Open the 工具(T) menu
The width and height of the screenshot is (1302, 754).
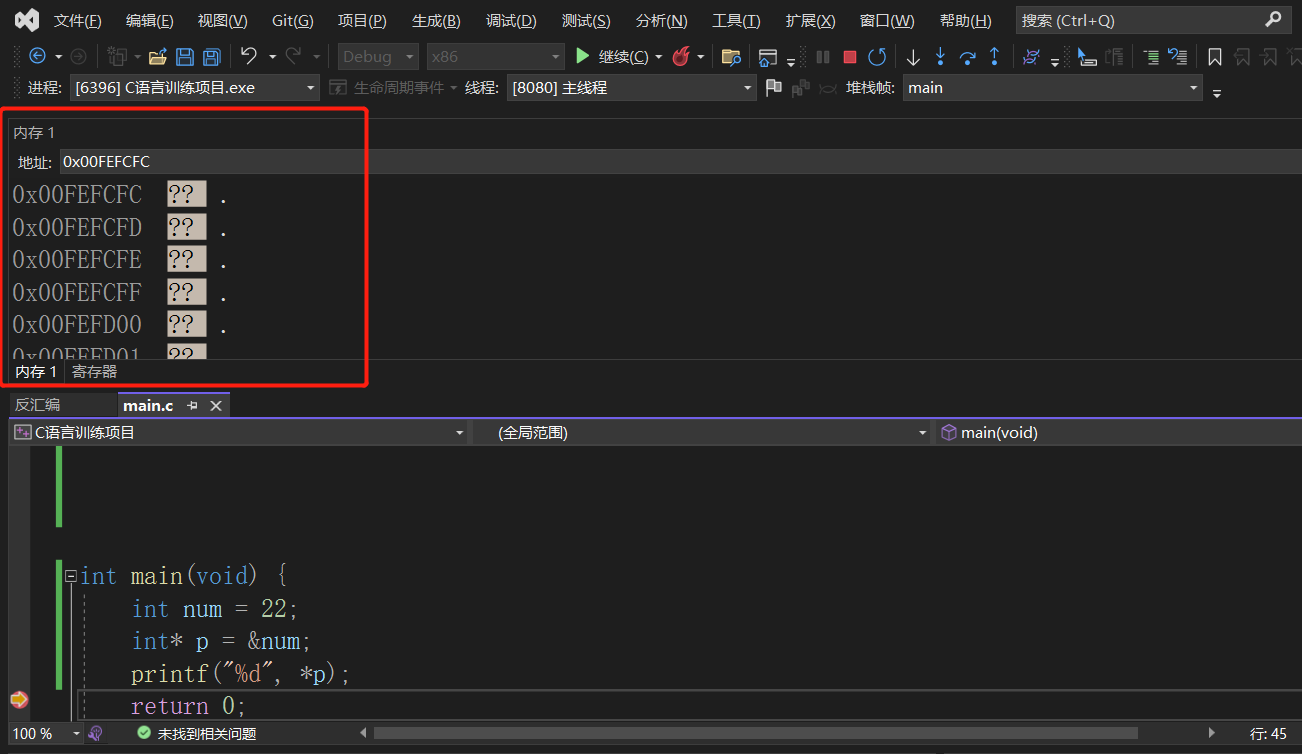tap(736, 20)
